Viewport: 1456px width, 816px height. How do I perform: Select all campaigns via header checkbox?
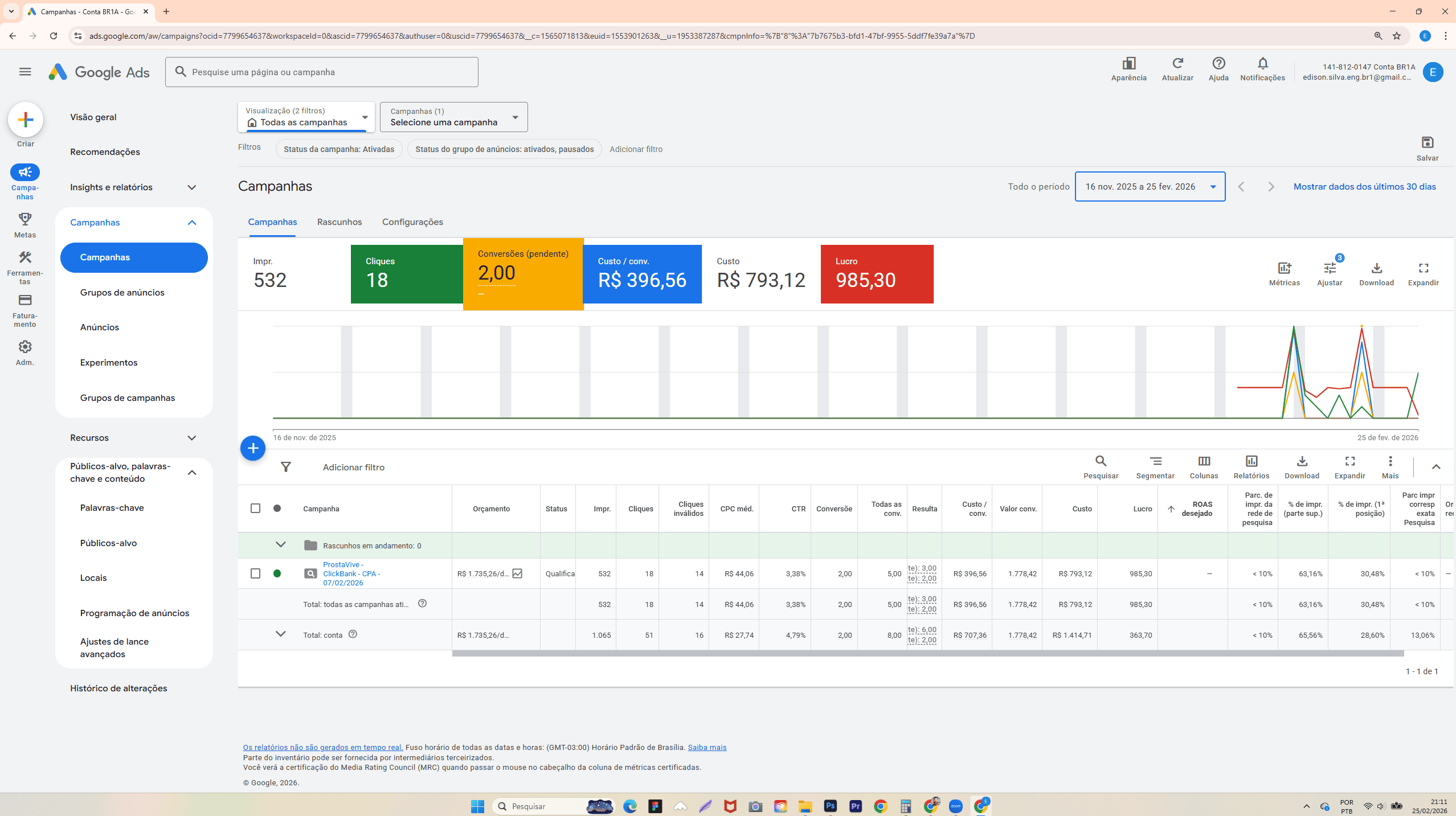point(255,509)
